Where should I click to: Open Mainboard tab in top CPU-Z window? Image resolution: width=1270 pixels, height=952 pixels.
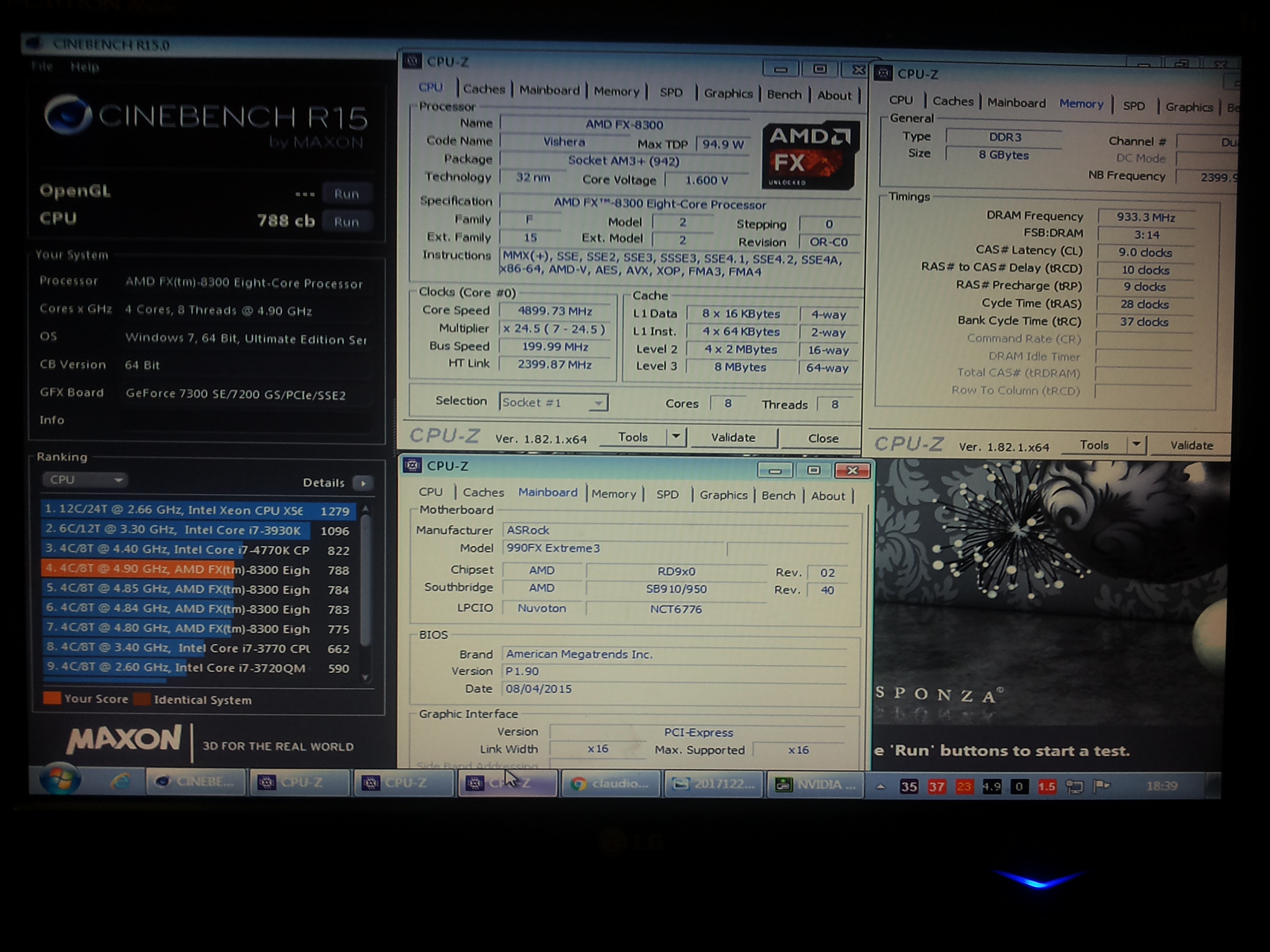(x=549, y=90)
